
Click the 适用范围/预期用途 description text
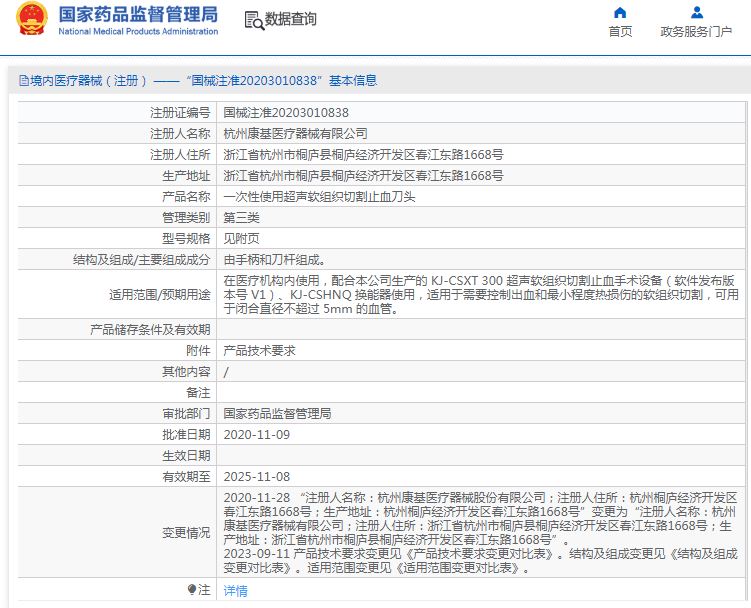[x=481, y=295]
